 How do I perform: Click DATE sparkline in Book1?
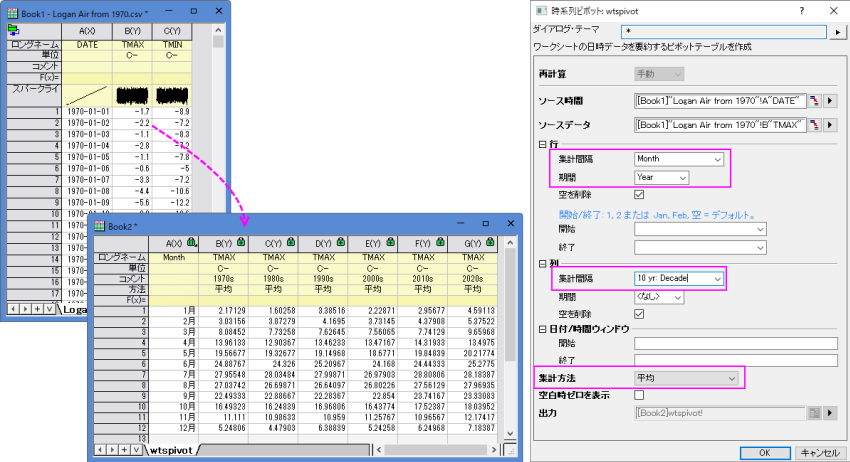point(87,96)
